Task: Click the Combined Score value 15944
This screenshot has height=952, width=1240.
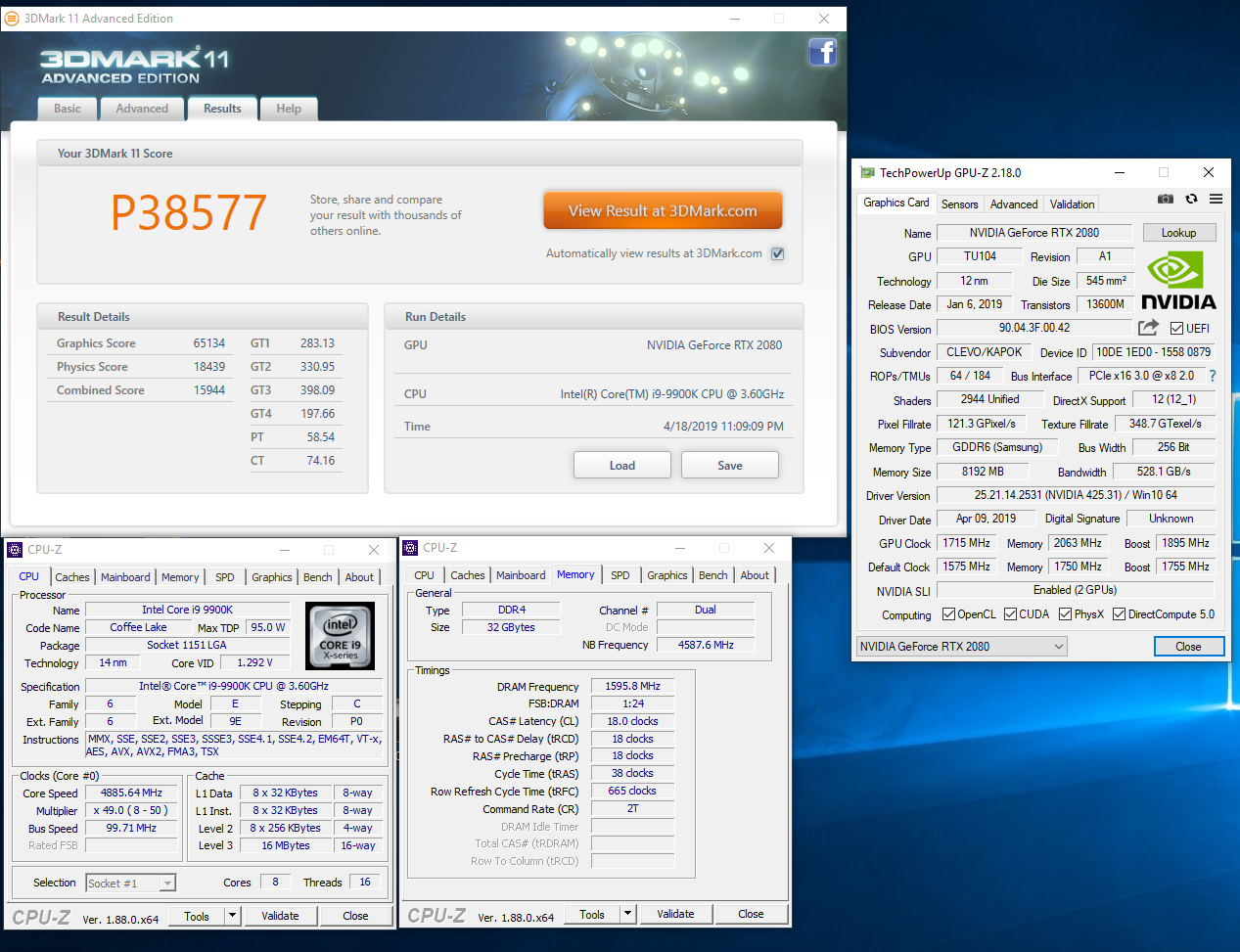Action: (208, 390)
